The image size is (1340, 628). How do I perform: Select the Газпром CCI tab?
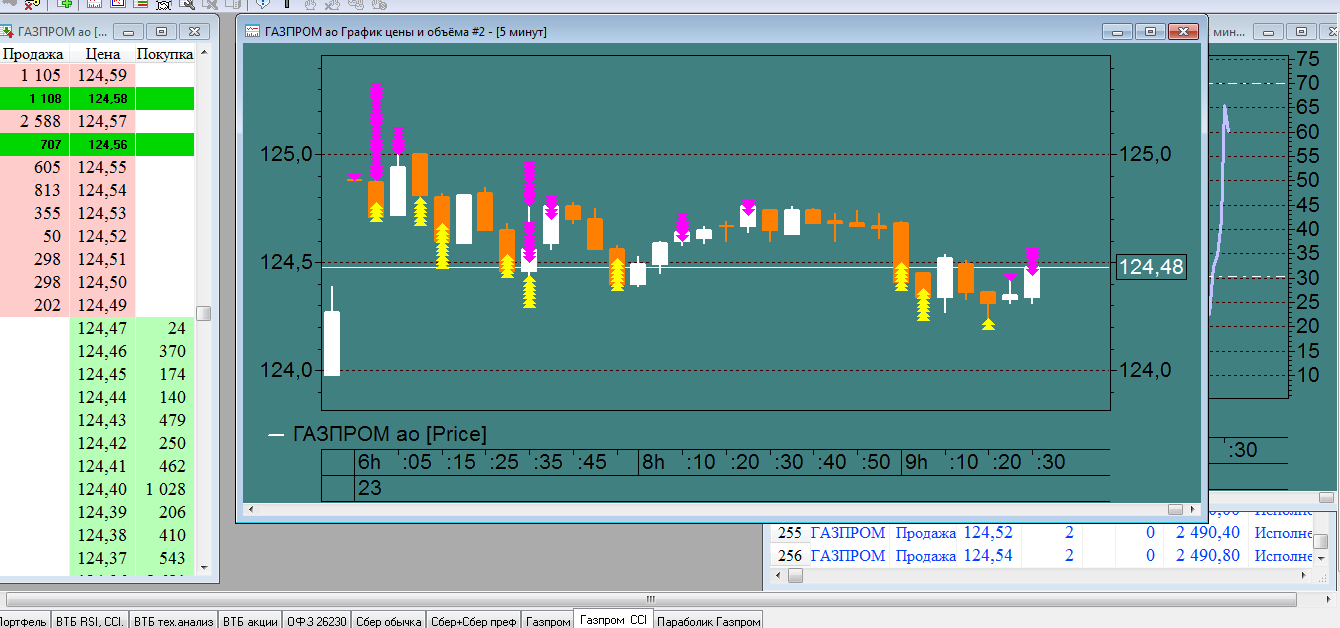614,620
